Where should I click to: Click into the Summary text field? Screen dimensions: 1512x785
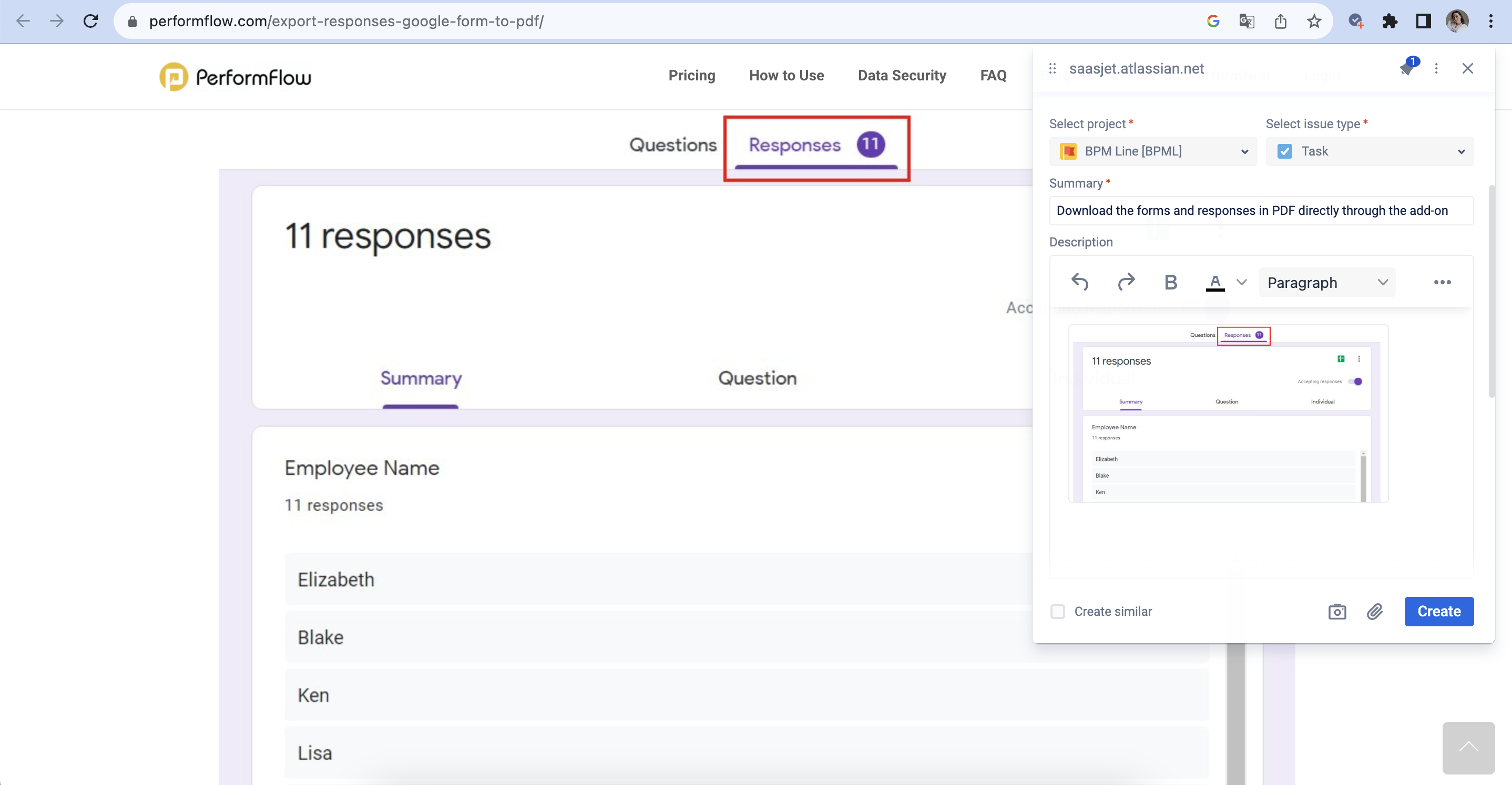[x=1261, y=211]
